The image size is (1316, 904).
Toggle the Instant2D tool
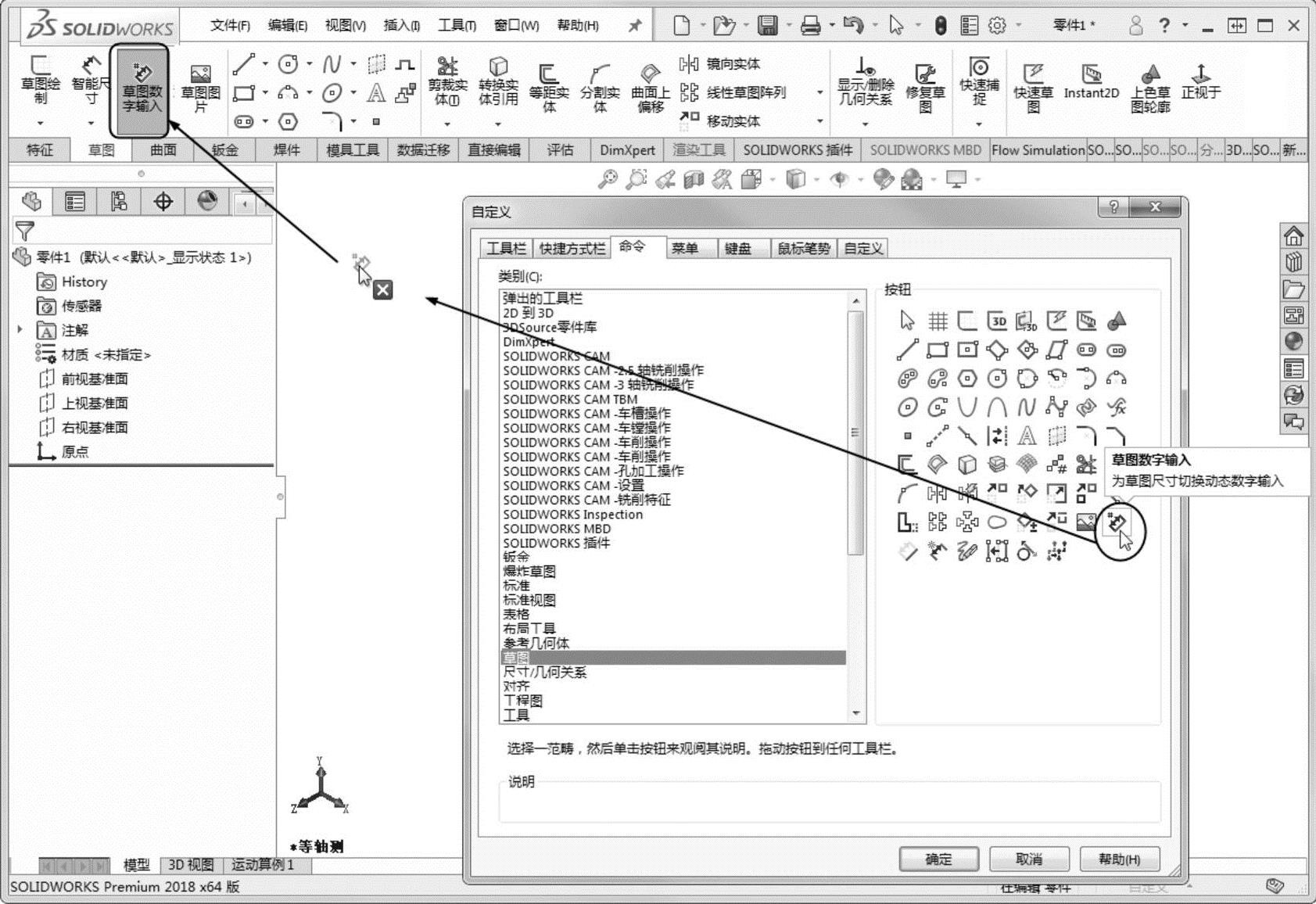[1092, 81]
